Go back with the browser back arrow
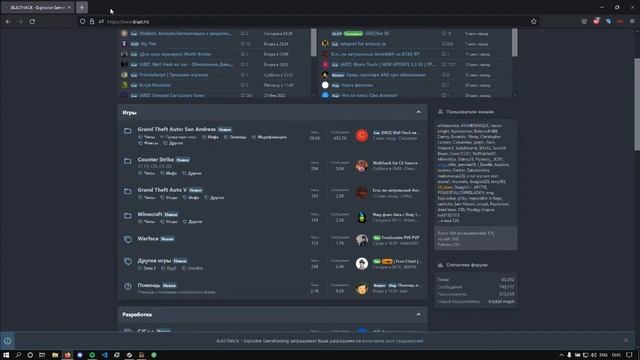The height and width of the screenshot is (360, 640). [8, 22]
